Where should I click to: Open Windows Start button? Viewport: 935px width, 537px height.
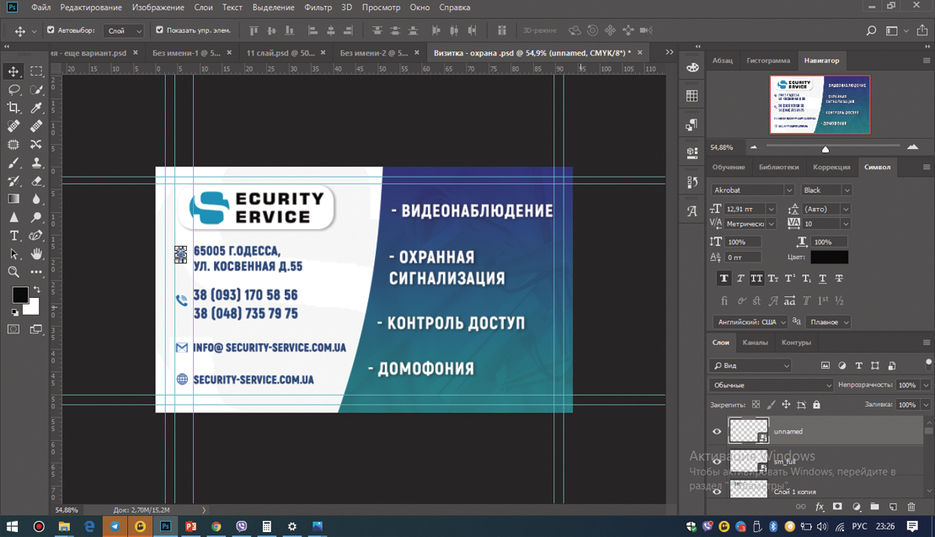coord(12,526)
